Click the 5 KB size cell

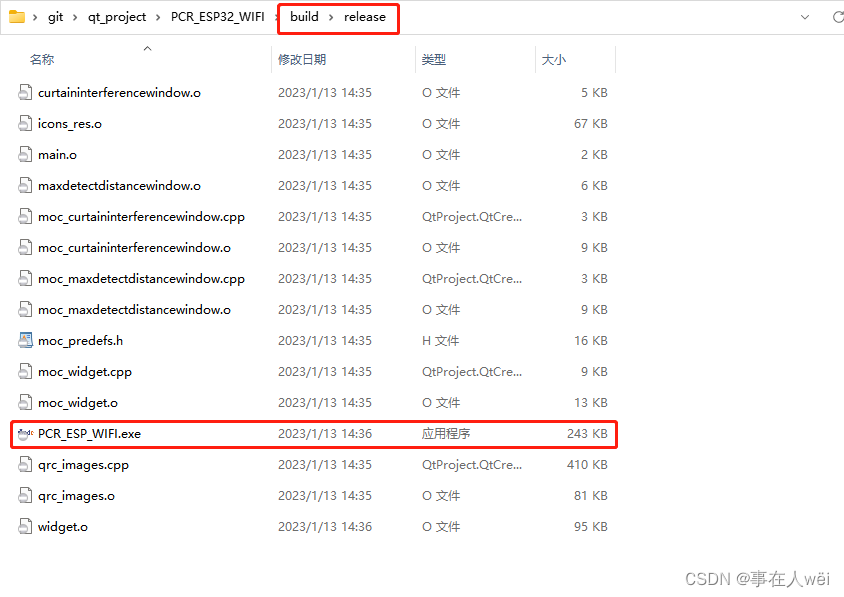point(594,93)
